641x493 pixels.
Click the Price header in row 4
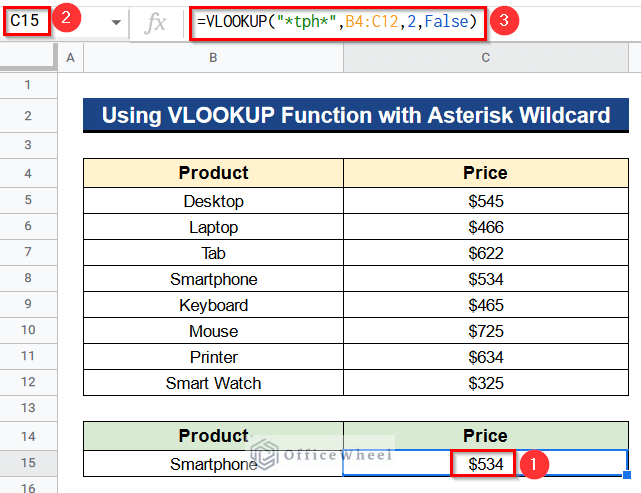486,173
